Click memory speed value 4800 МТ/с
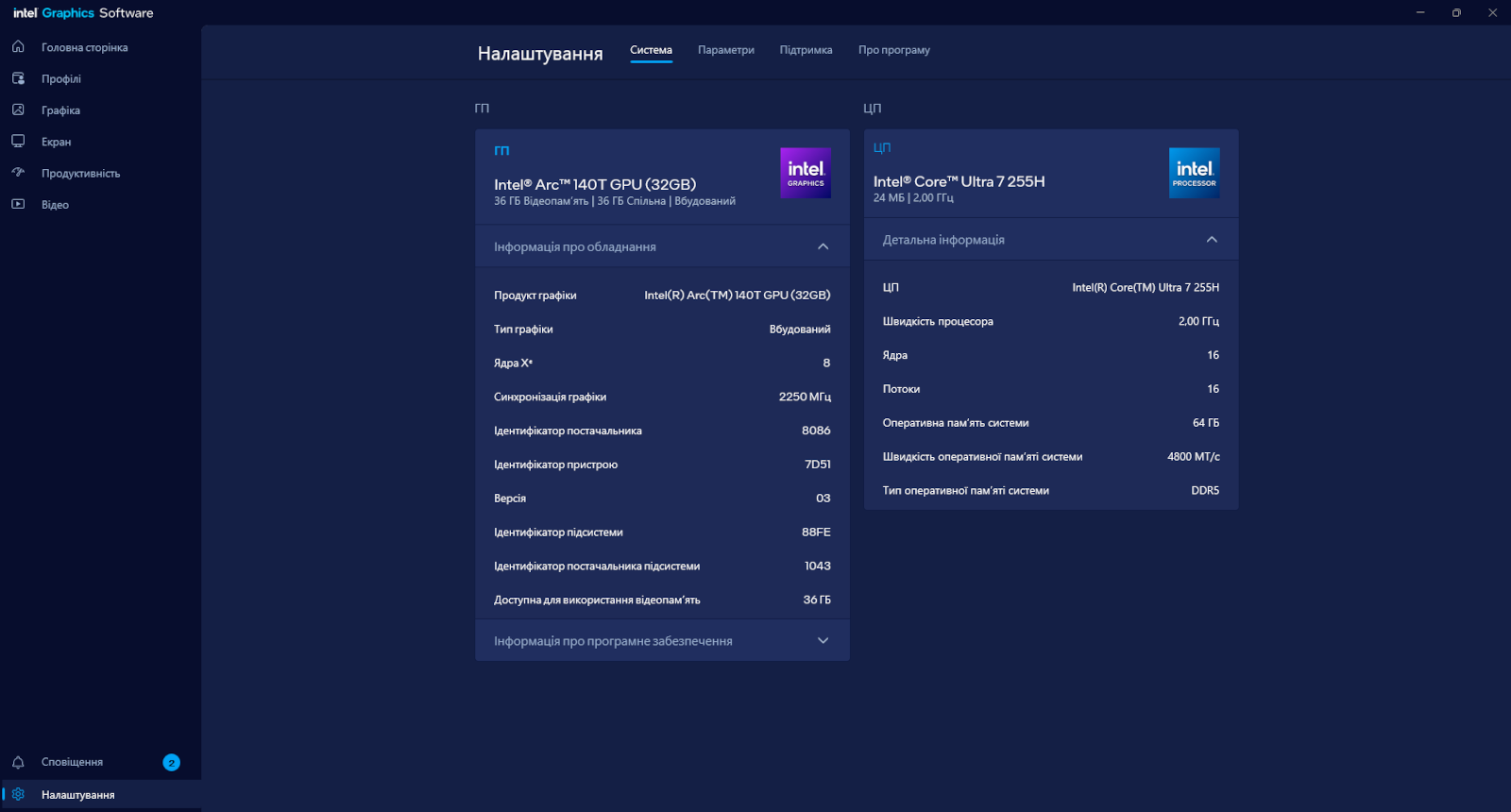1511x812 pixels. click(1194, 457)
